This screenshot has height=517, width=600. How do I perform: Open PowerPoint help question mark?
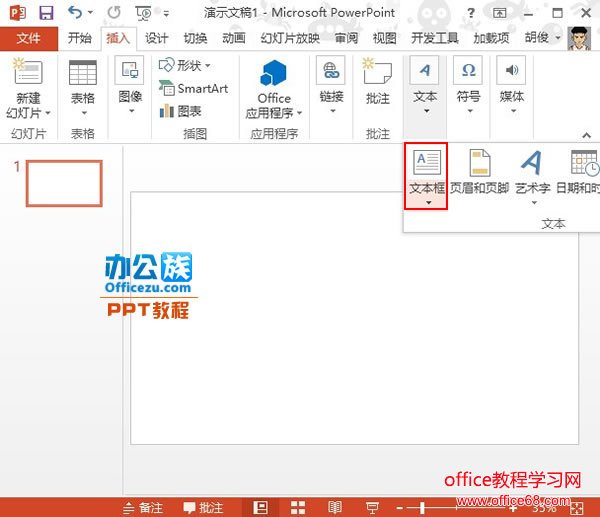point(471,13)
